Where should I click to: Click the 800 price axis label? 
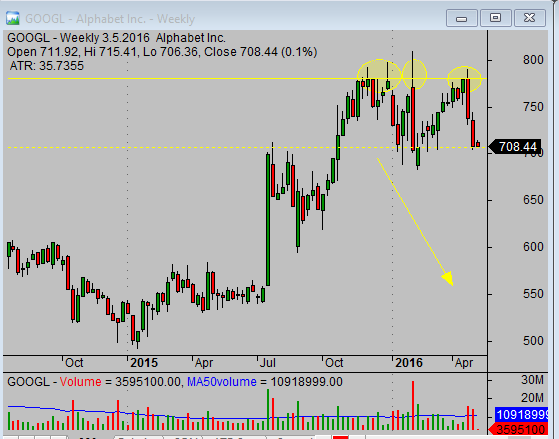(533, 60)
